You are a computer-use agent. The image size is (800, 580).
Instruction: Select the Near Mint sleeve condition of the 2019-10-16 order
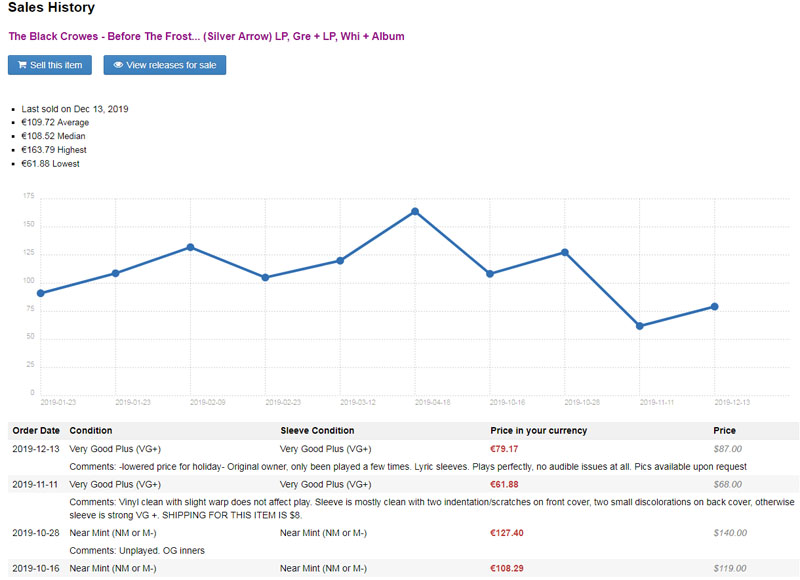point(323,568)
